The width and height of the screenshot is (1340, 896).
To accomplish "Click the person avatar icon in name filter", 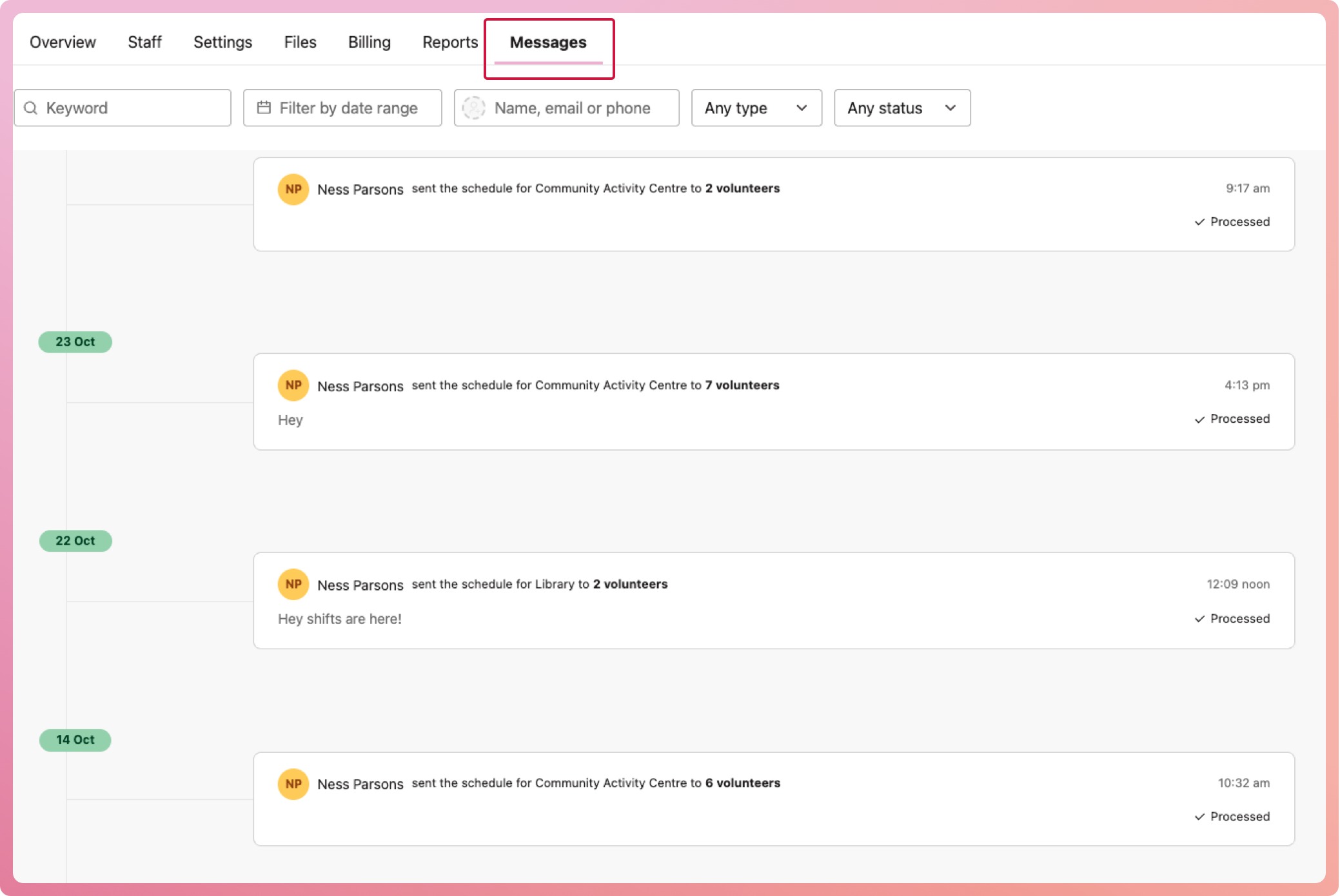I will click(x=473, y=108).
